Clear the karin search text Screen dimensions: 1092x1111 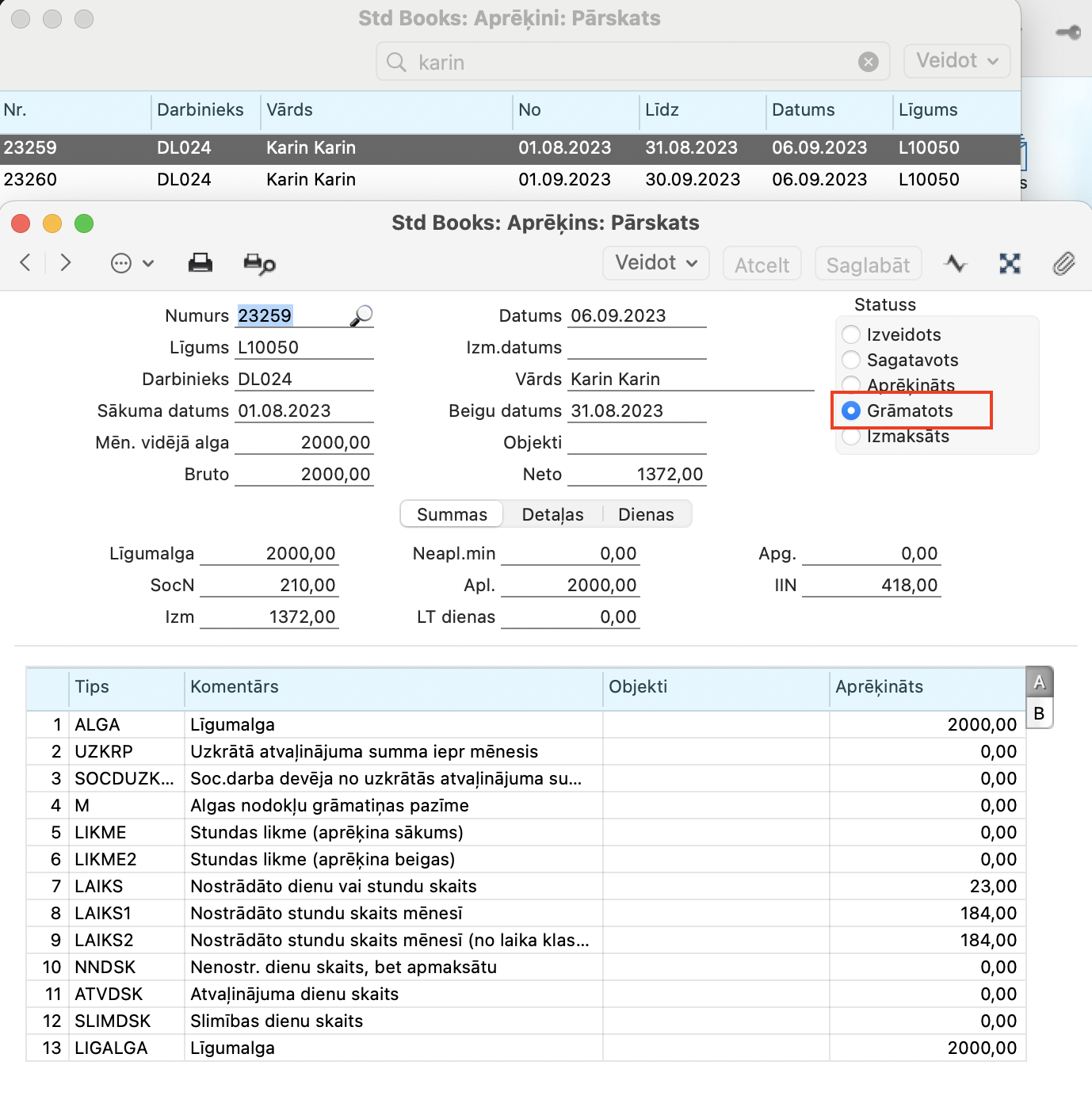pyautogui.click(x=869, y=62)
